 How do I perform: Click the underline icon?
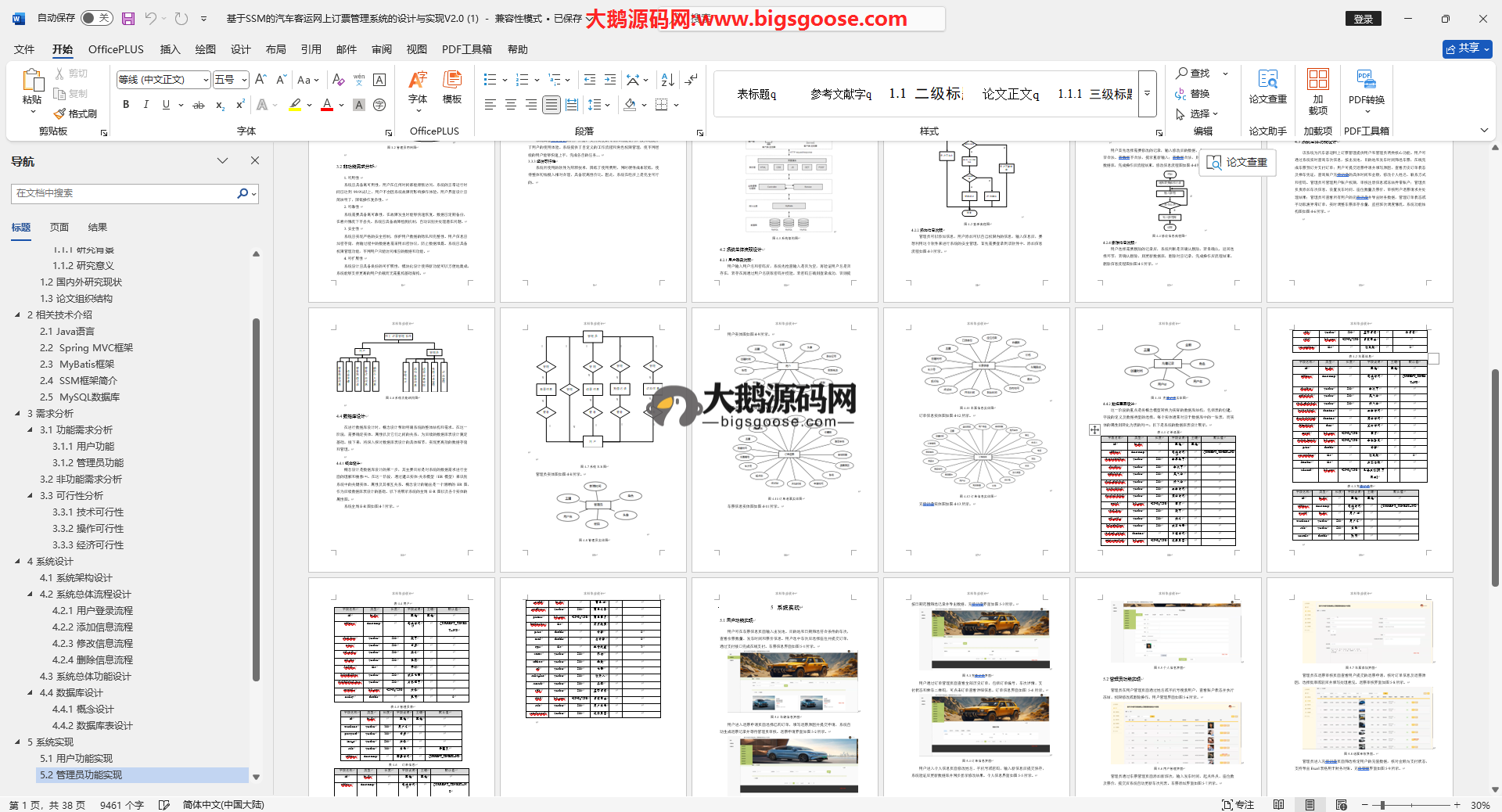[166, 105]
